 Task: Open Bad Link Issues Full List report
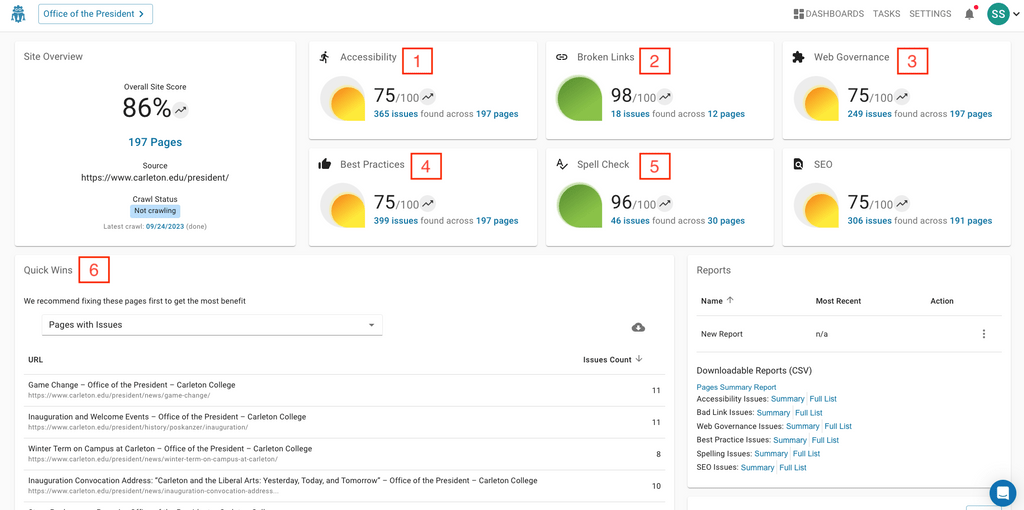click(808, 413)
